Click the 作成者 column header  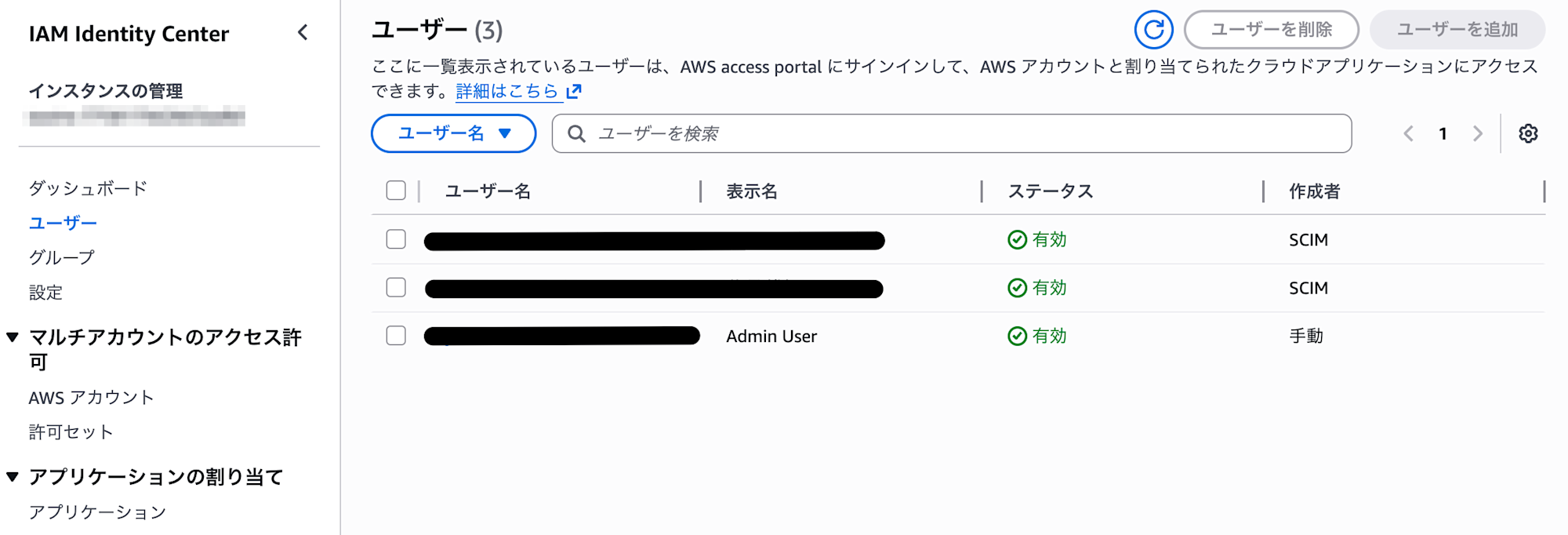pyautogui.click(x=1315, y=191)
